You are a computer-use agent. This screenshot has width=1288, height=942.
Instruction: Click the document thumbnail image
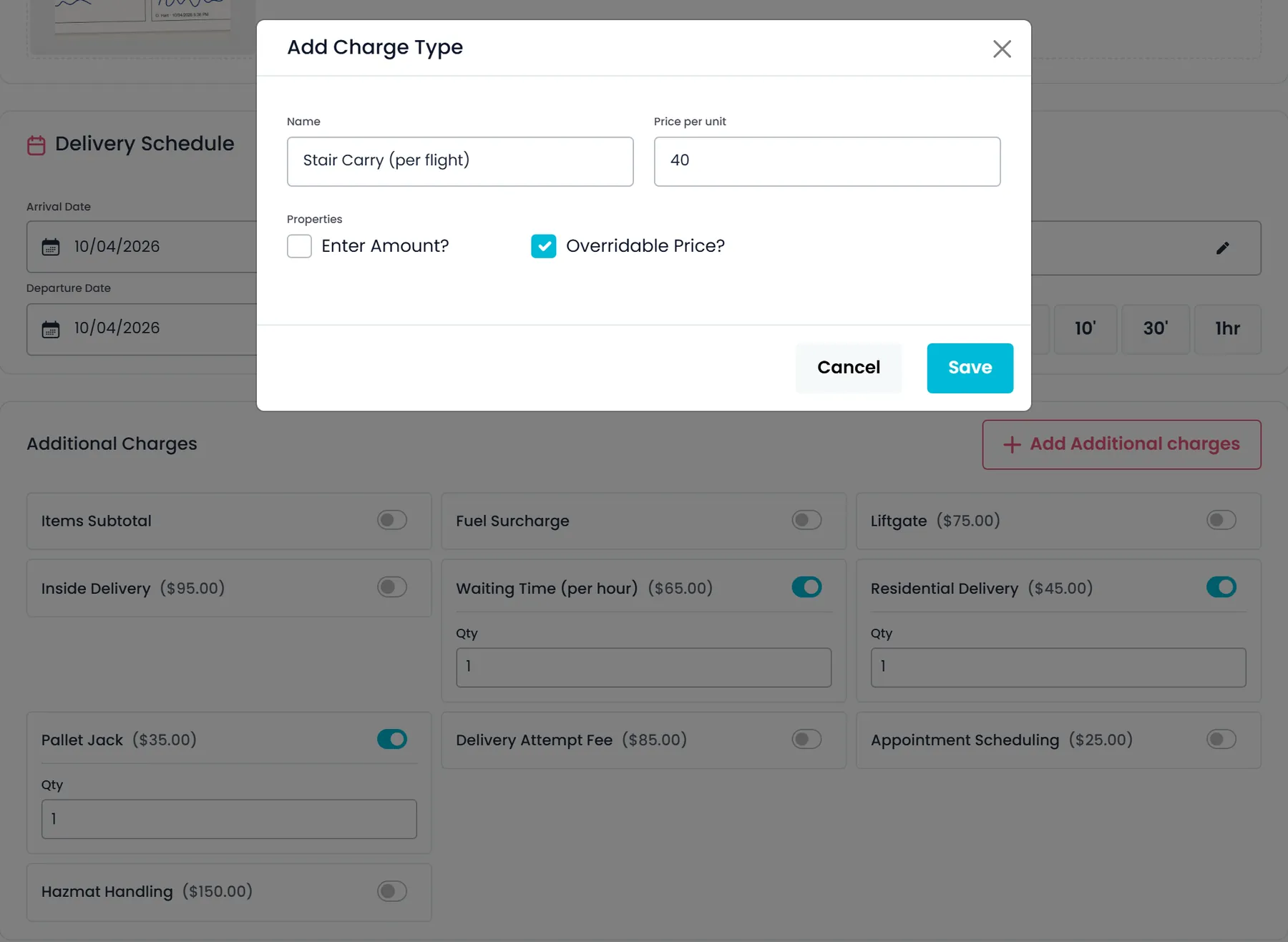143,17
